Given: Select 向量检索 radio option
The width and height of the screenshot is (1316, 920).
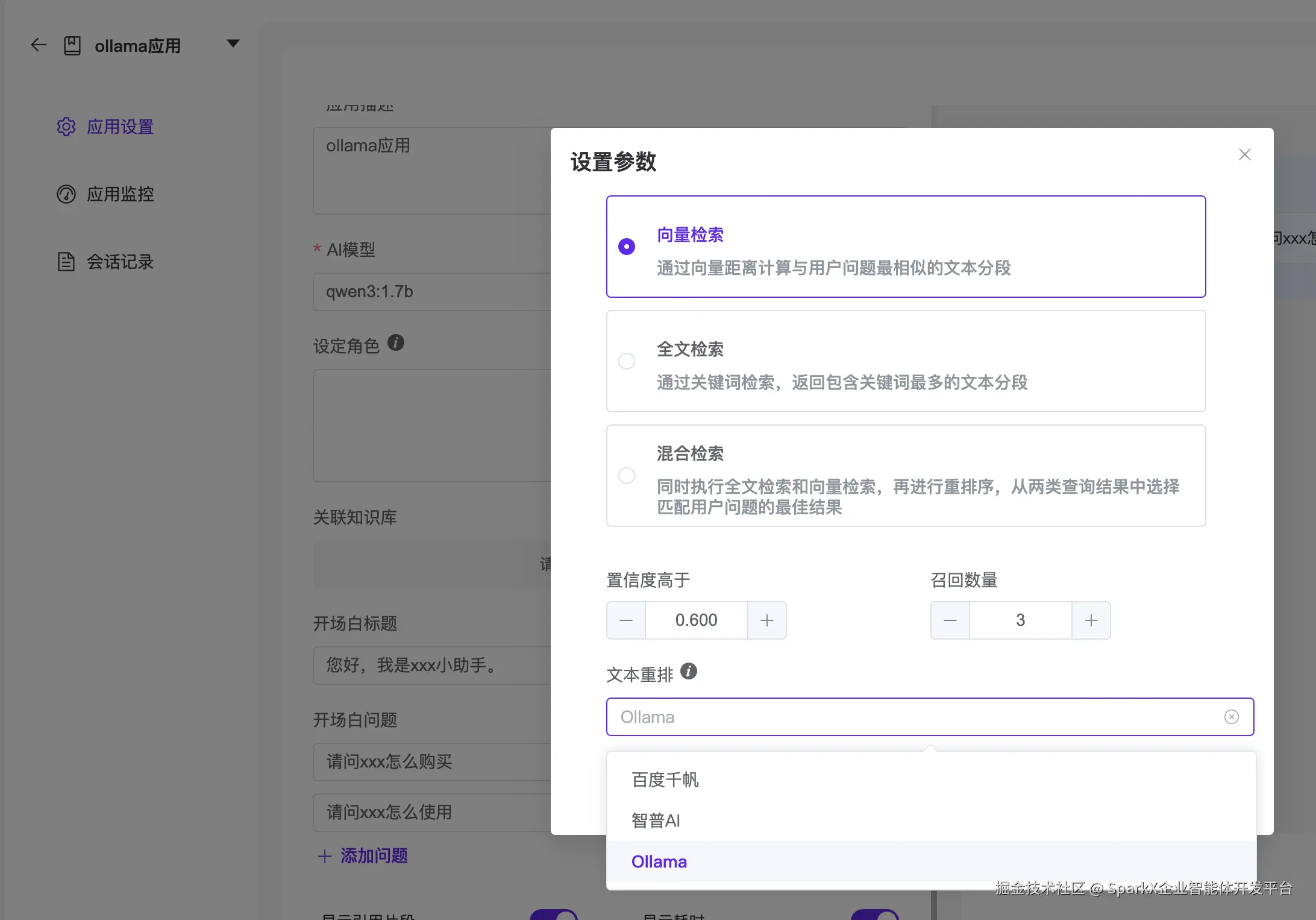Looking at the screenshot, I should (627, 247).
